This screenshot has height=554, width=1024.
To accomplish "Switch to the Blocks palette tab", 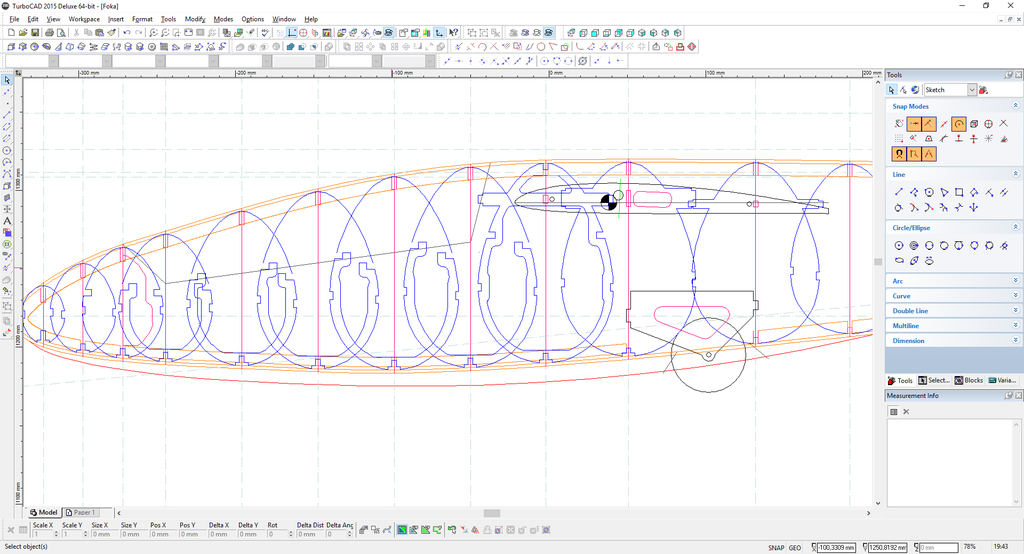I will click(969, 380).
